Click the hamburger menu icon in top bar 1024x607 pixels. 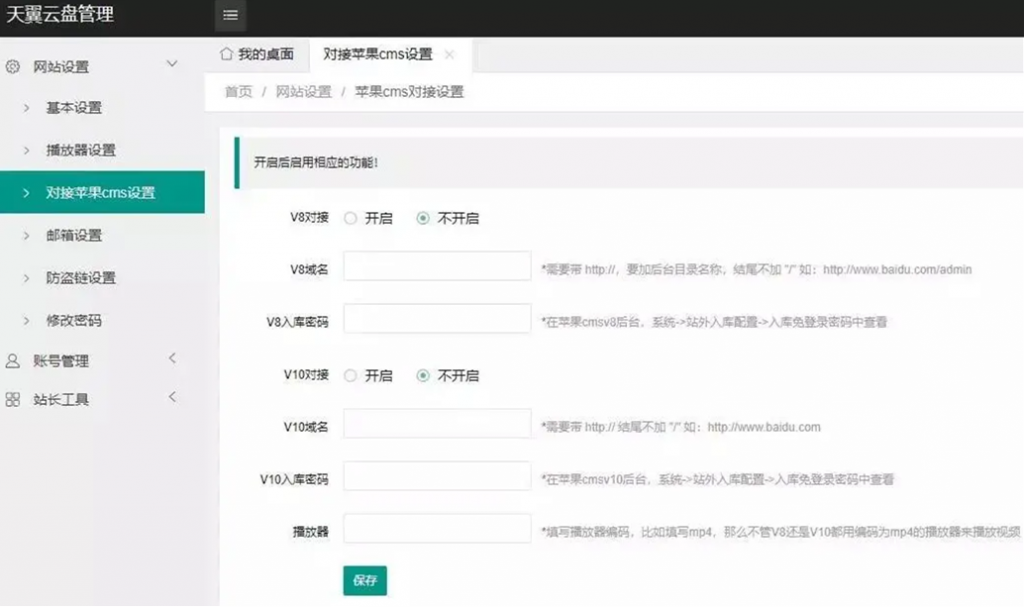229,15
